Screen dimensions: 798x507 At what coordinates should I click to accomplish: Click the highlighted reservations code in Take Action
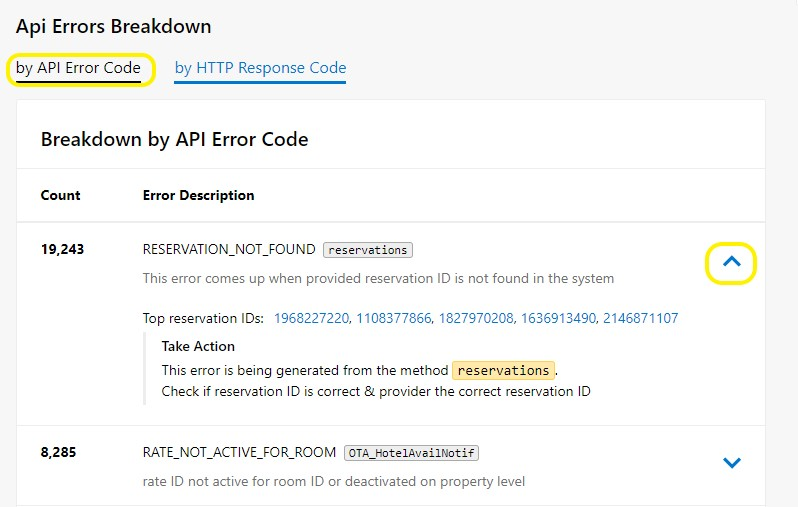coord(503,370)
